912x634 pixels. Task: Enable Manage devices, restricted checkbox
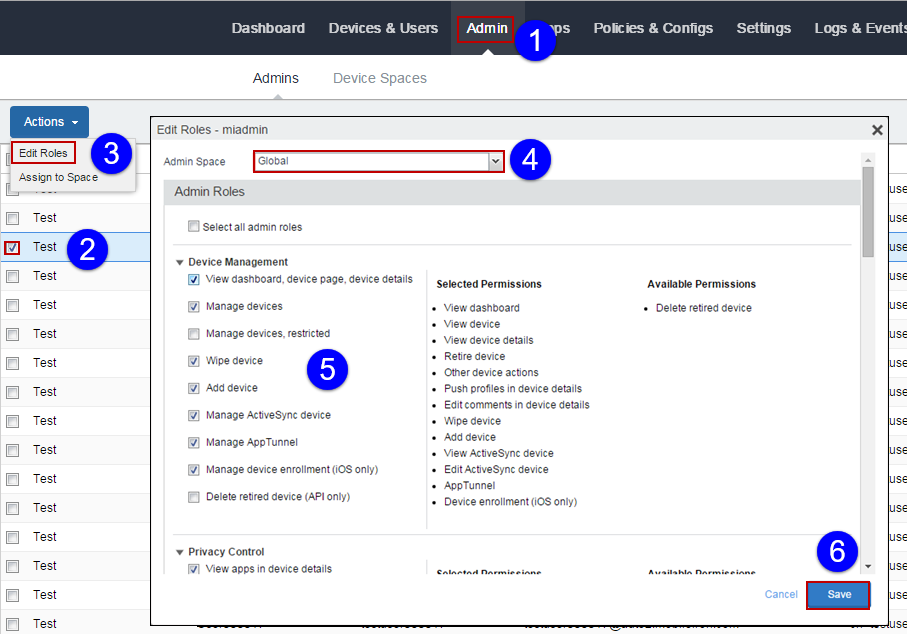194,334
